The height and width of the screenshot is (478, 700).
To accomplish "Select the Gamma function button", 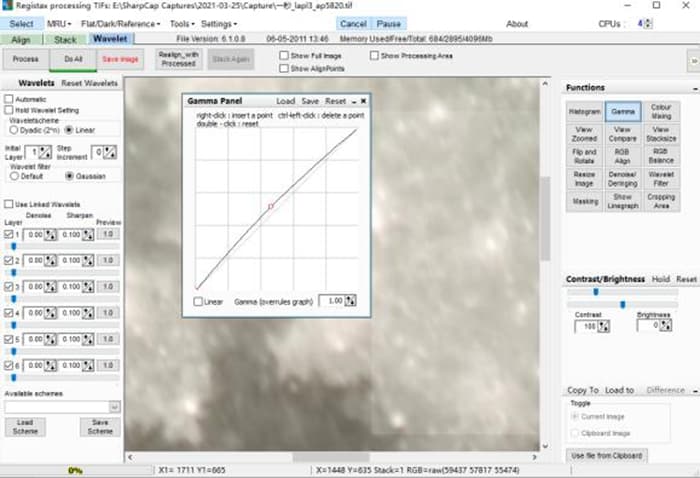I will point(622,112).
